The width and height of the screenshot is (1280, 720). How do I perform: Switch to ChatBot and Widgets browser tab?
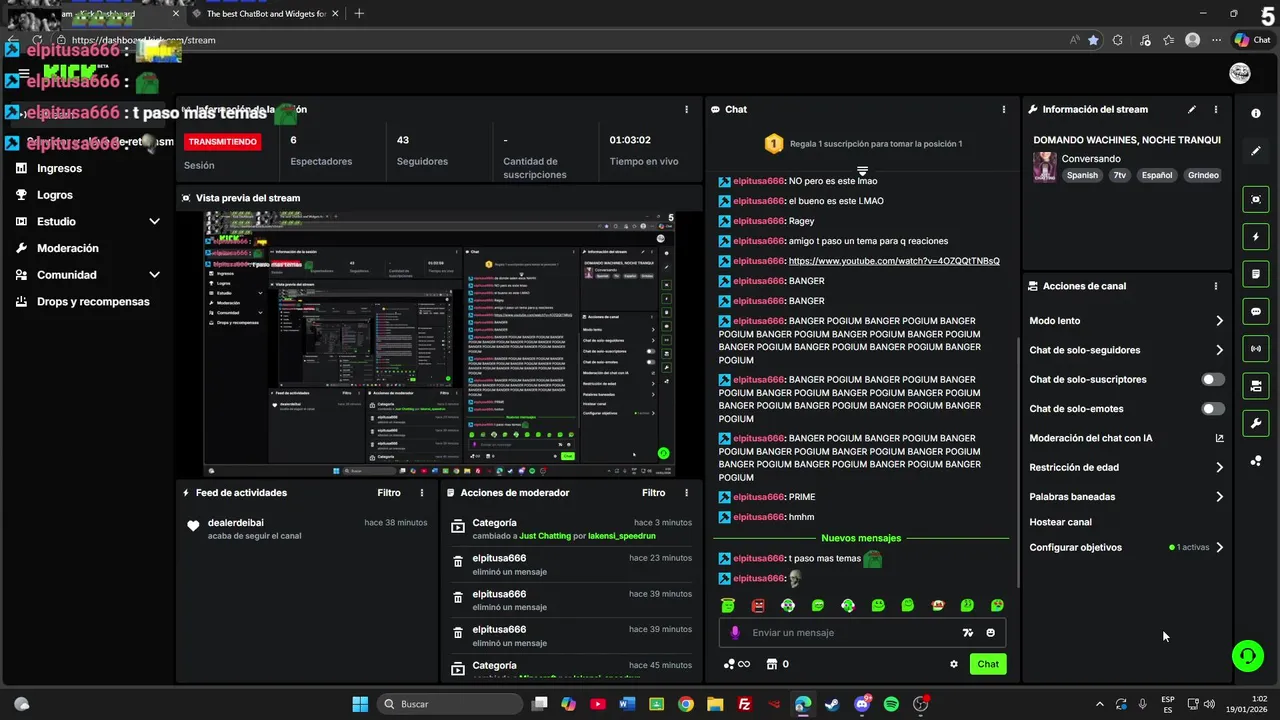(x=264, y=14)
